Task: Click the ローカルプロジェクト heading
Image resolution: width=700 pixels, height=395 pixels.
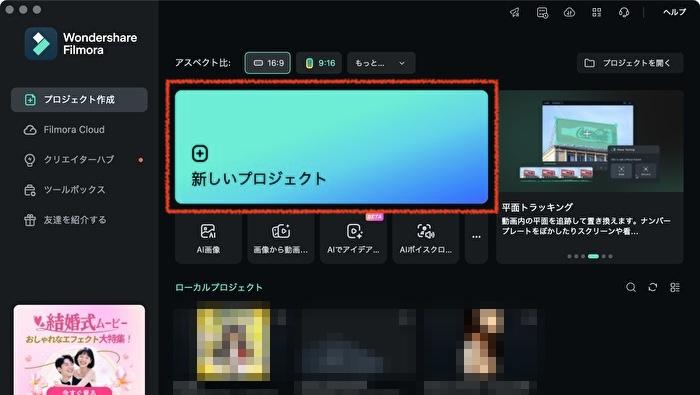Action: point(219,287)
